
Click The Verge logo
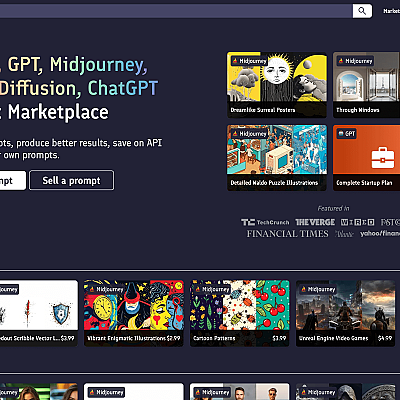[x=315, y=222]
